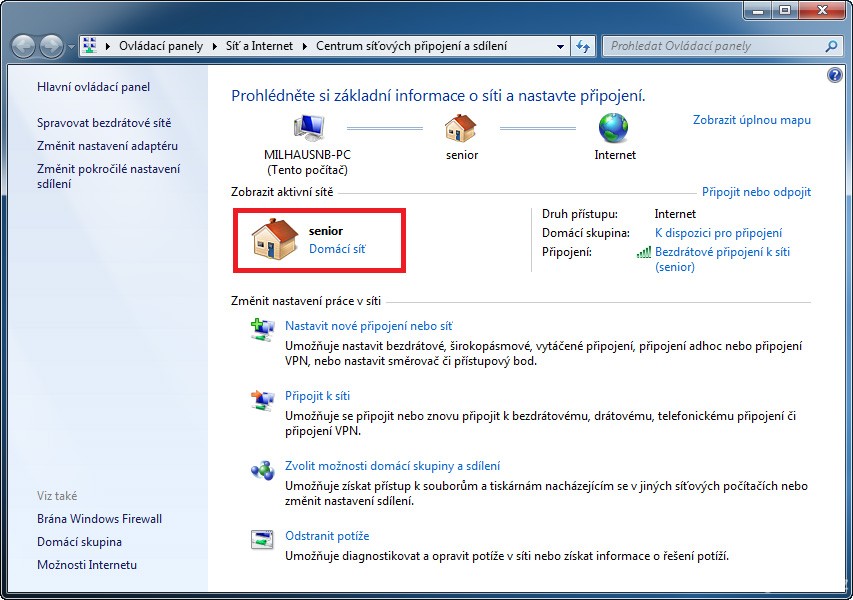The height and width of the screenshot is (600, 853).
Task: Click the Forward navigation arrow
Action: pyautogui.click(x=52, y=46)
